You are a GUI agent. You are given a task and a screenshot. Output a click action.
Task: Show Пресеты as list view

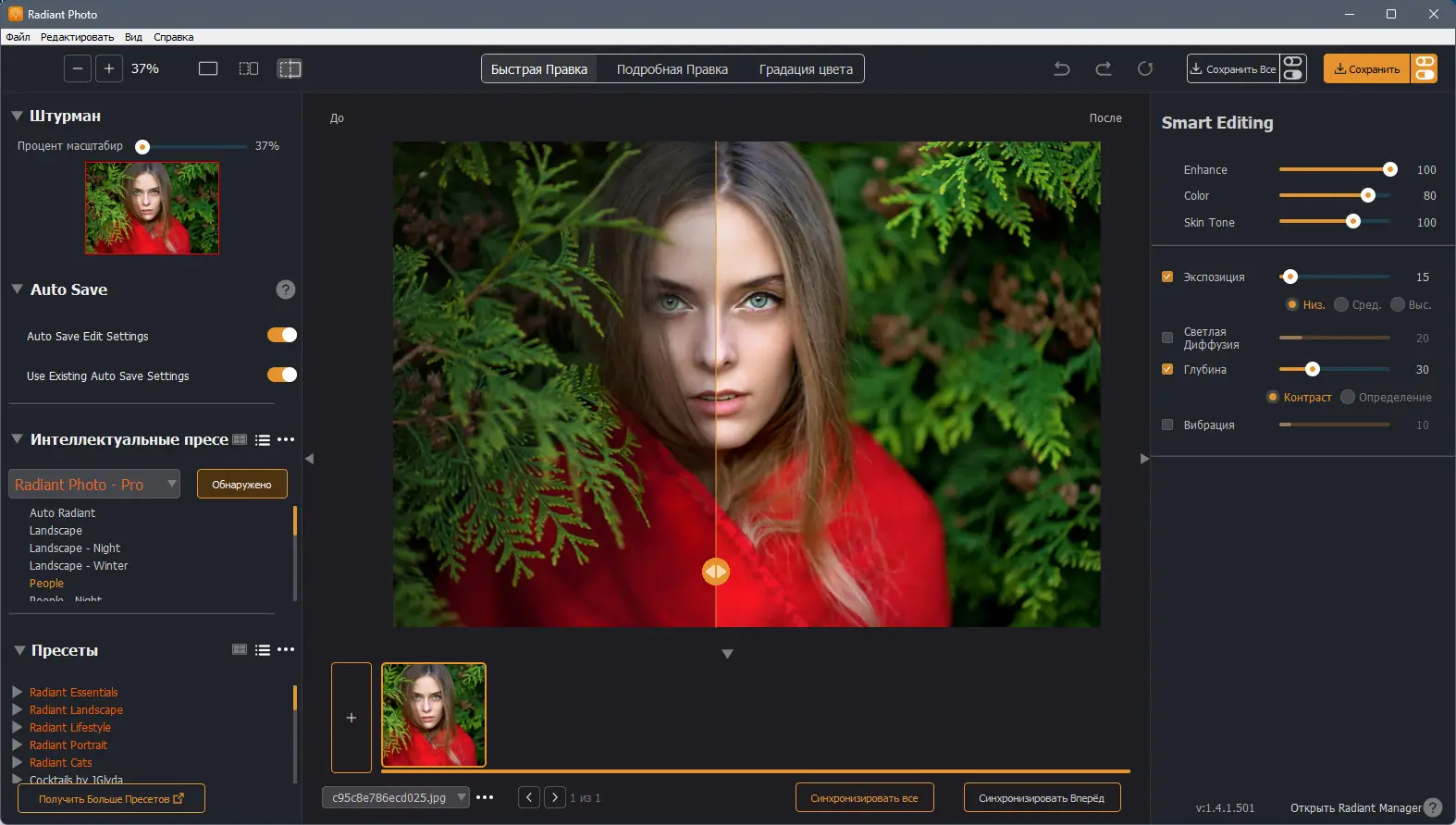coord(263,650)
